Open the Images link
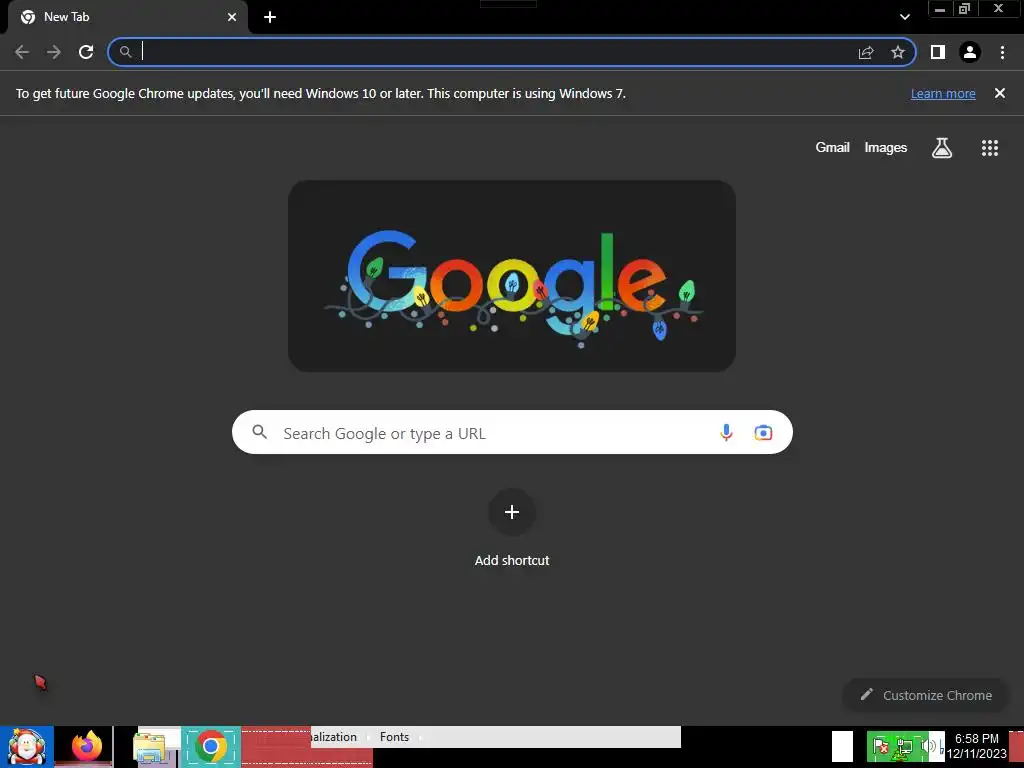The width and height of the screenshot is (1024, 768). pyautogui.click(x=886, y=148)
